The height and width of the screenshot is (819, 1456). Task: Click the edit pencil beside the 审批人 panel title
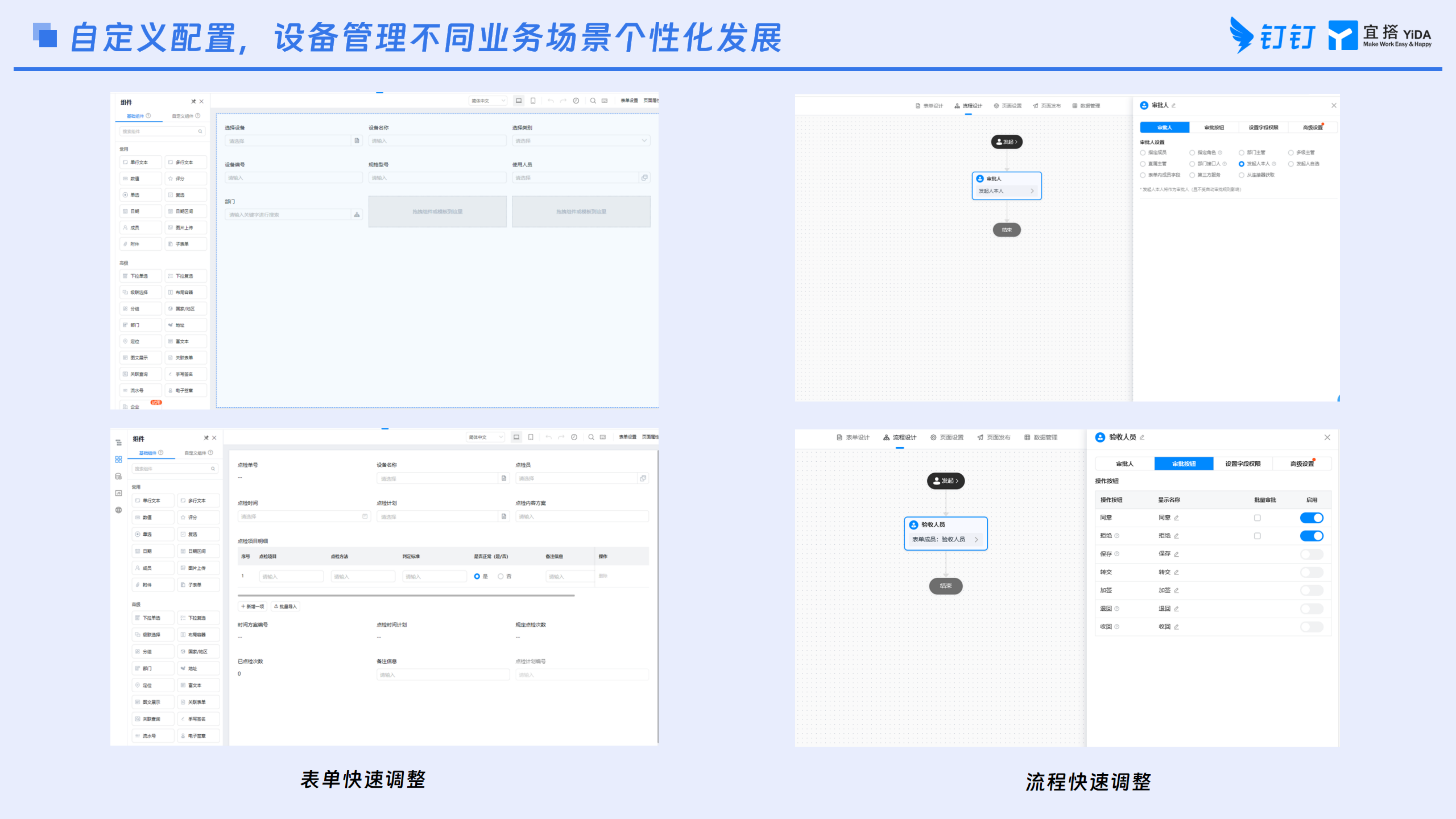click(x=1174, y=106)
